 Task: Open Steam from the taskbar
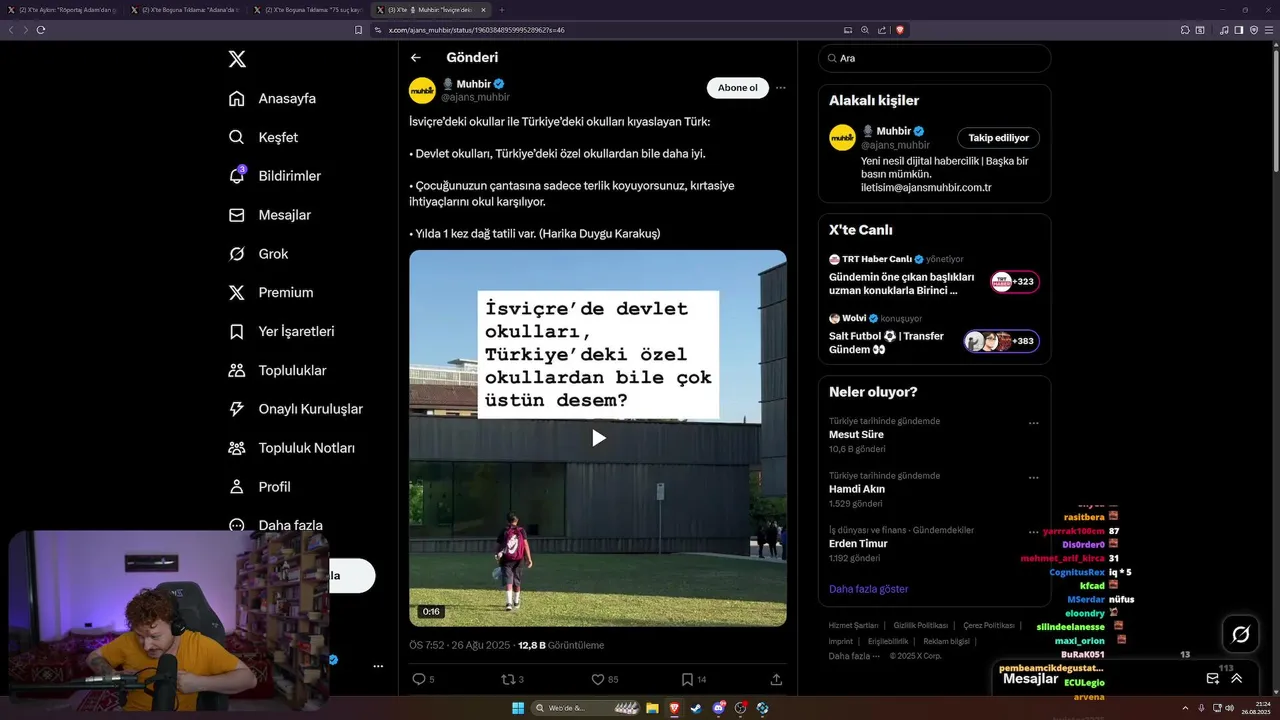click(x=696, y=708)
